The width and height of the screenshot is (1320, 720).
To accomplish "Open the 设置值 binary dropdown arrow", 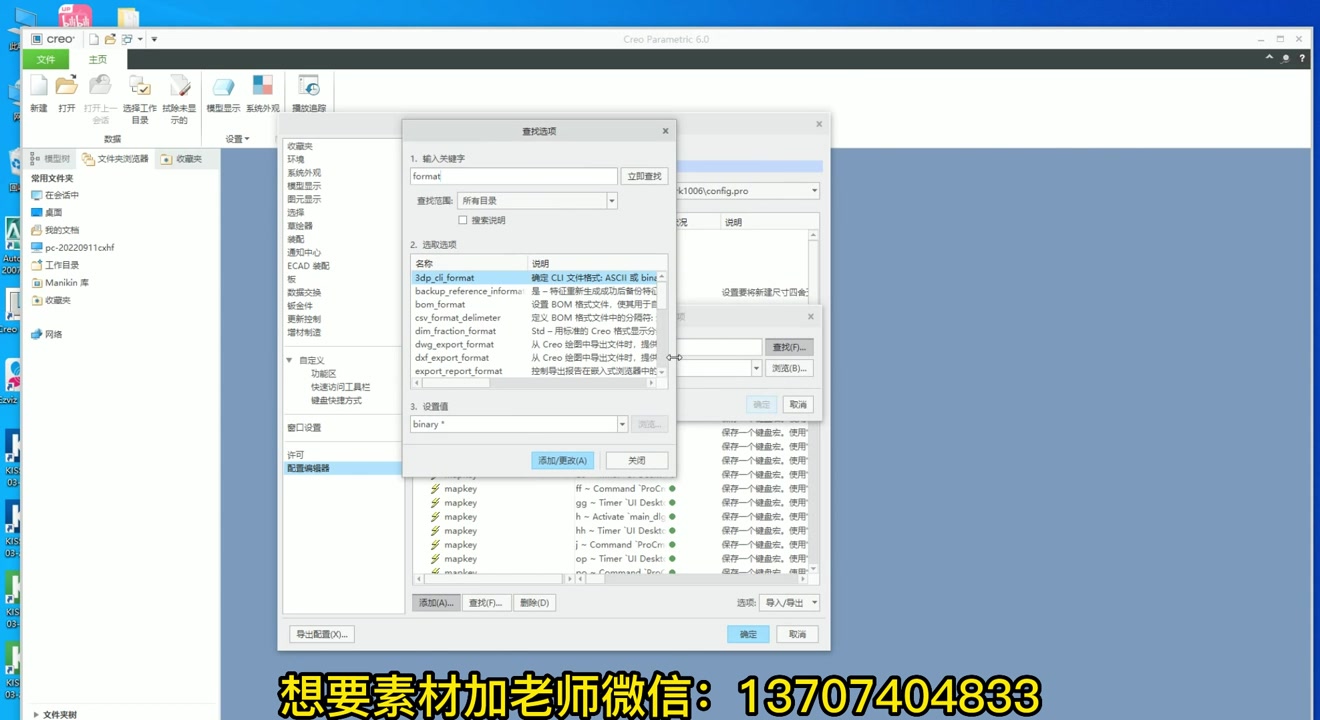I will (622, 424).
